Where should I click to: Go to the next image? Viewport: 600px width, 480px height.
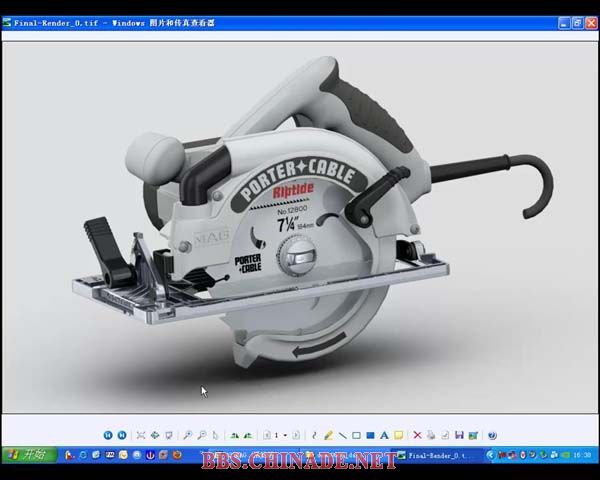click(x=122, y=435)
